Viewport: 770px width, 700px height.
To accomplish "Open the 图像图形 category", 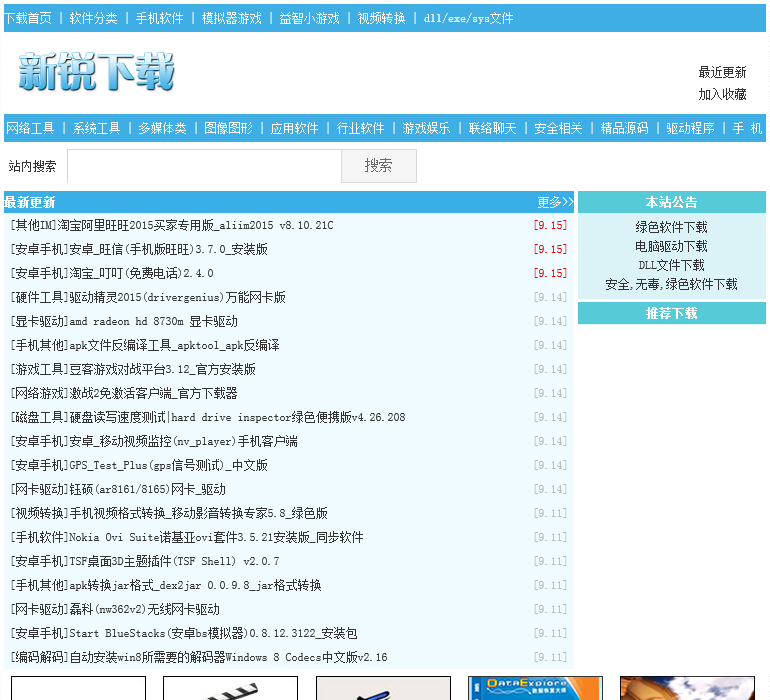I will (x=228, y=129).
